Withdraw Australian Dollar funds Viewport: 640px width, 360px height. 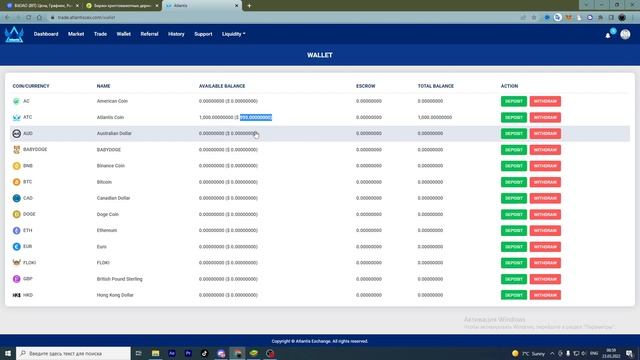(545, 133)
